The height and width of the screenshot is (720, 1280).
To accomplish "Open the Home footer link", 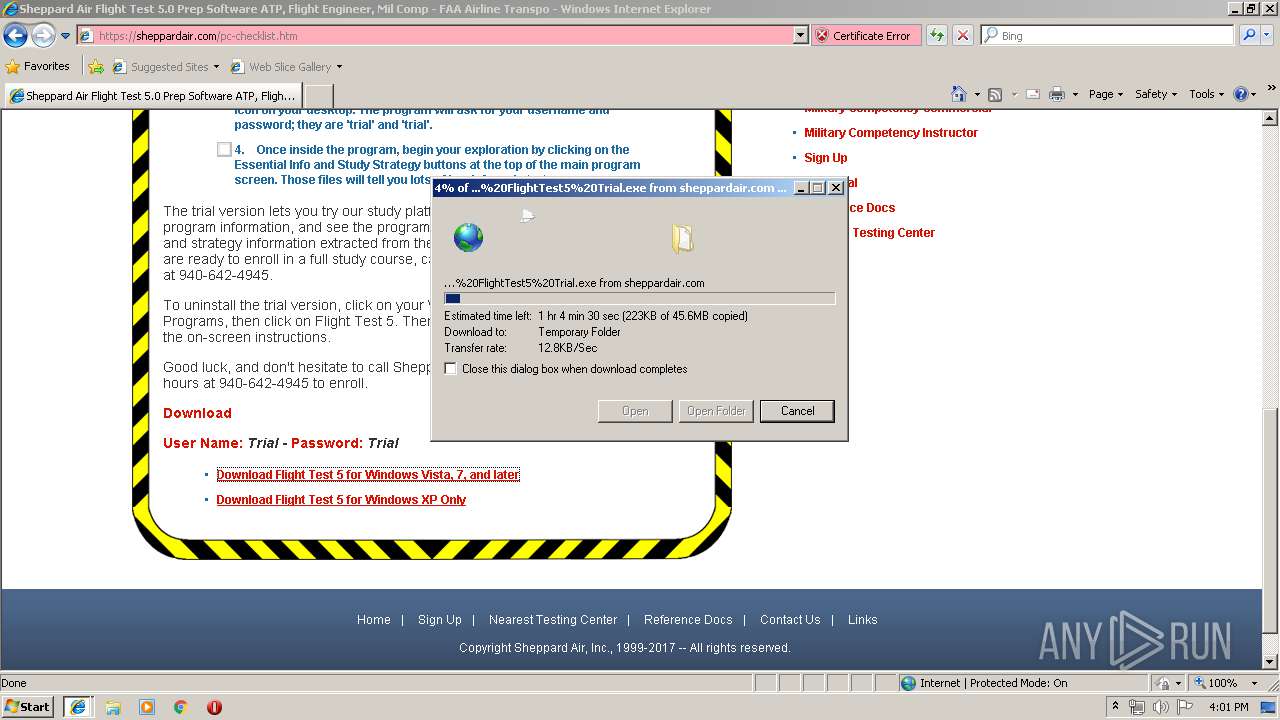I will (x=374, y=620).
